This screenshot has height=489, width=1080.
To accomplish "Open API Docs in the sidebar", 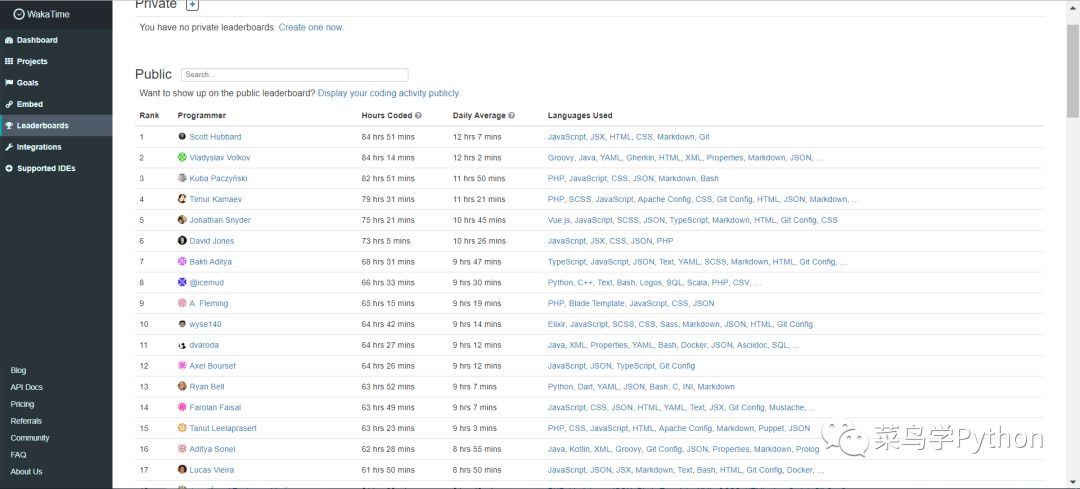I will tap(26, 387).
